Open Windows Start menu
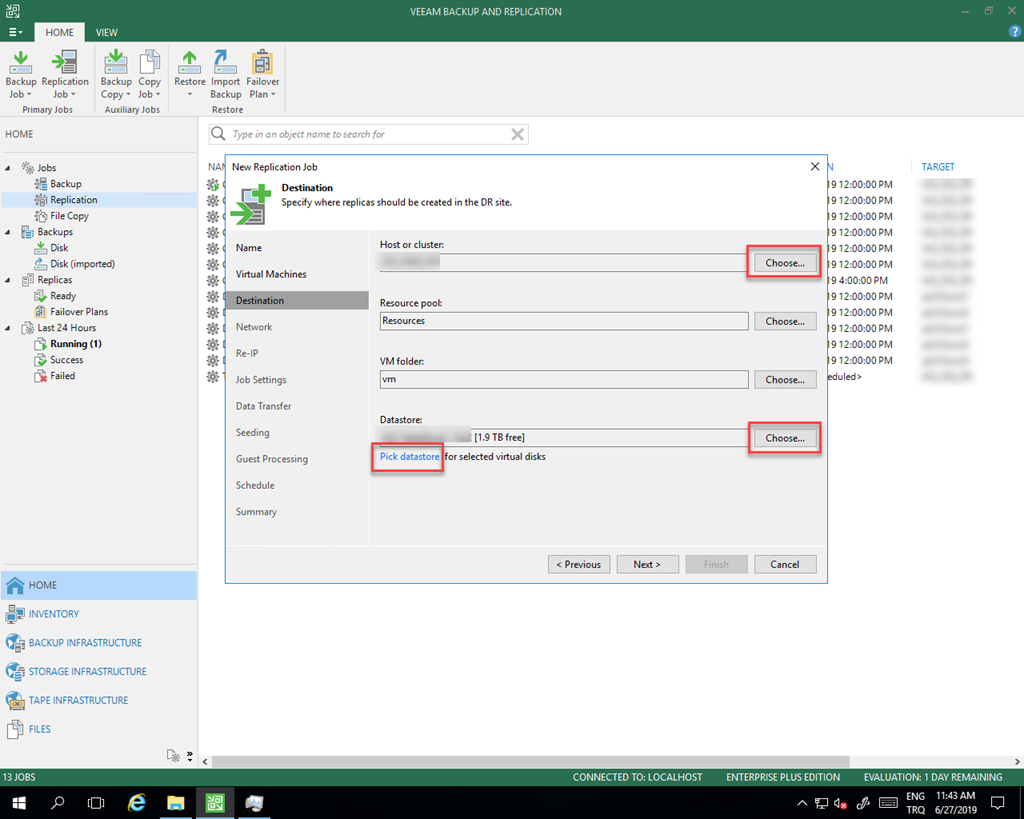 [18, 803]
